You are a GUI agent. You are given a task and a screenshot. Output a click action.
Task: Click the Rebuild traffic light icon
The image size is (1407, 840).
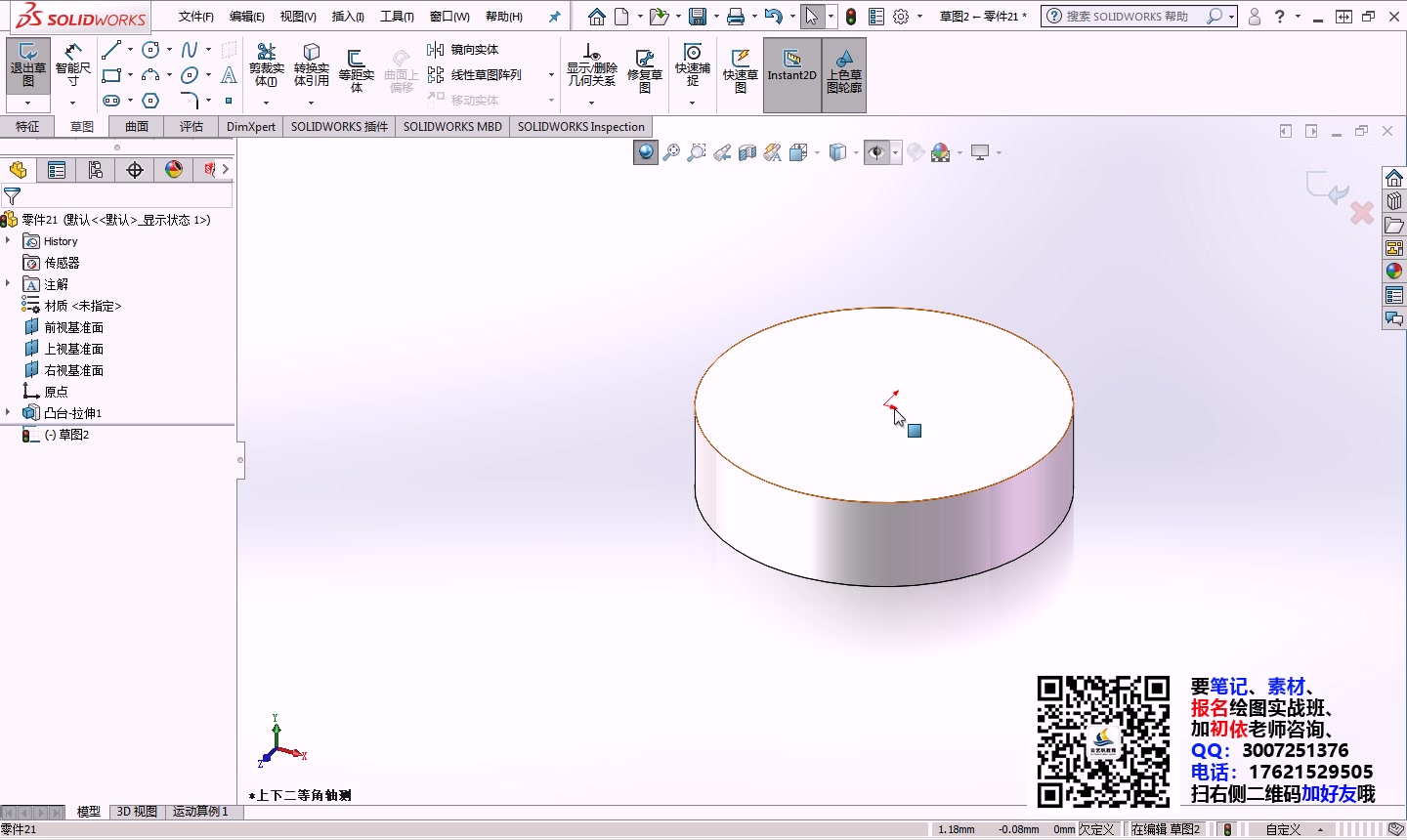851,17
